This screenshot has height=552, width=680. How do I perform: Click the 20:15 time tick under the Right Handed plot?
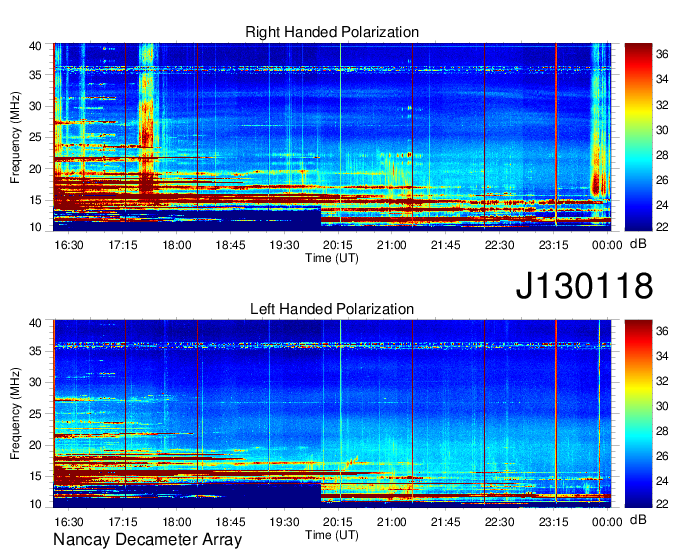tap(338, 245)
